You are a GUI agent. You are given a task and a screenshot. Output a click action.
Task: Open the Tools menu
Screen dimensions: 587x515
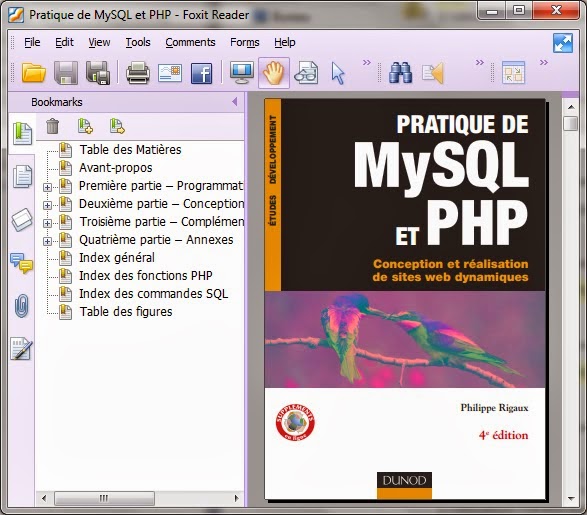(138, 42)
